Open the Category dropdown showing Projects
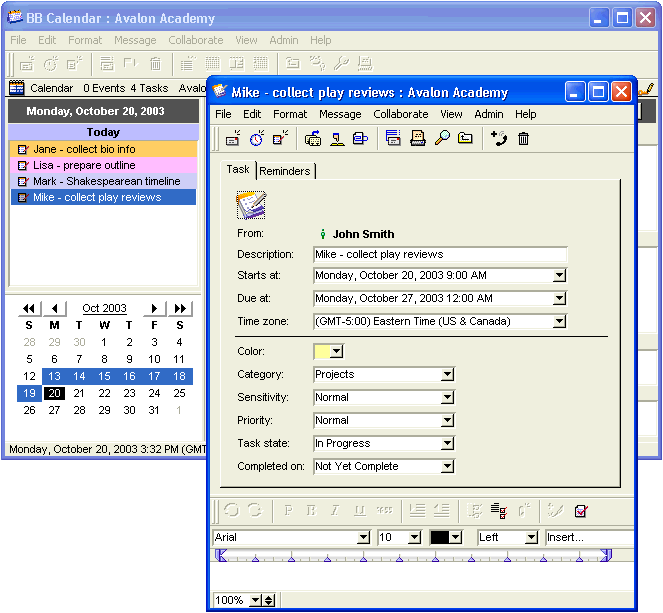 [447, 375]
